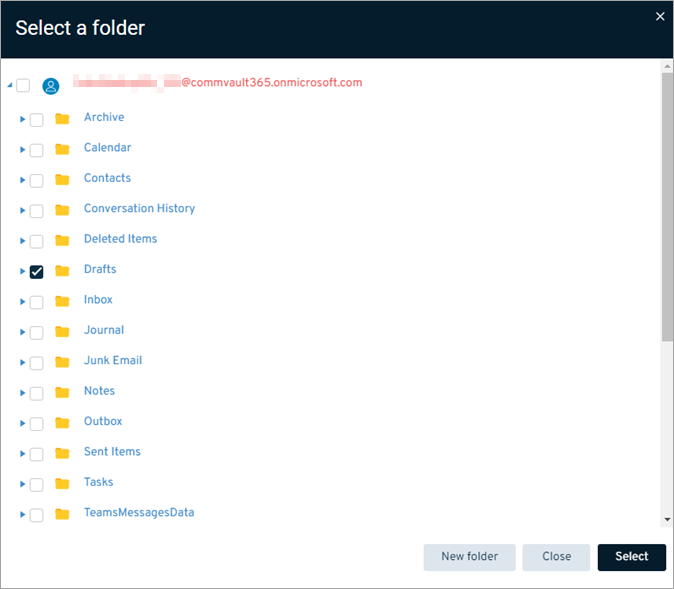Screen dimensions: 674x589
Task: Check the Outbox folder checkbox
Action: (x=37, y=424)
